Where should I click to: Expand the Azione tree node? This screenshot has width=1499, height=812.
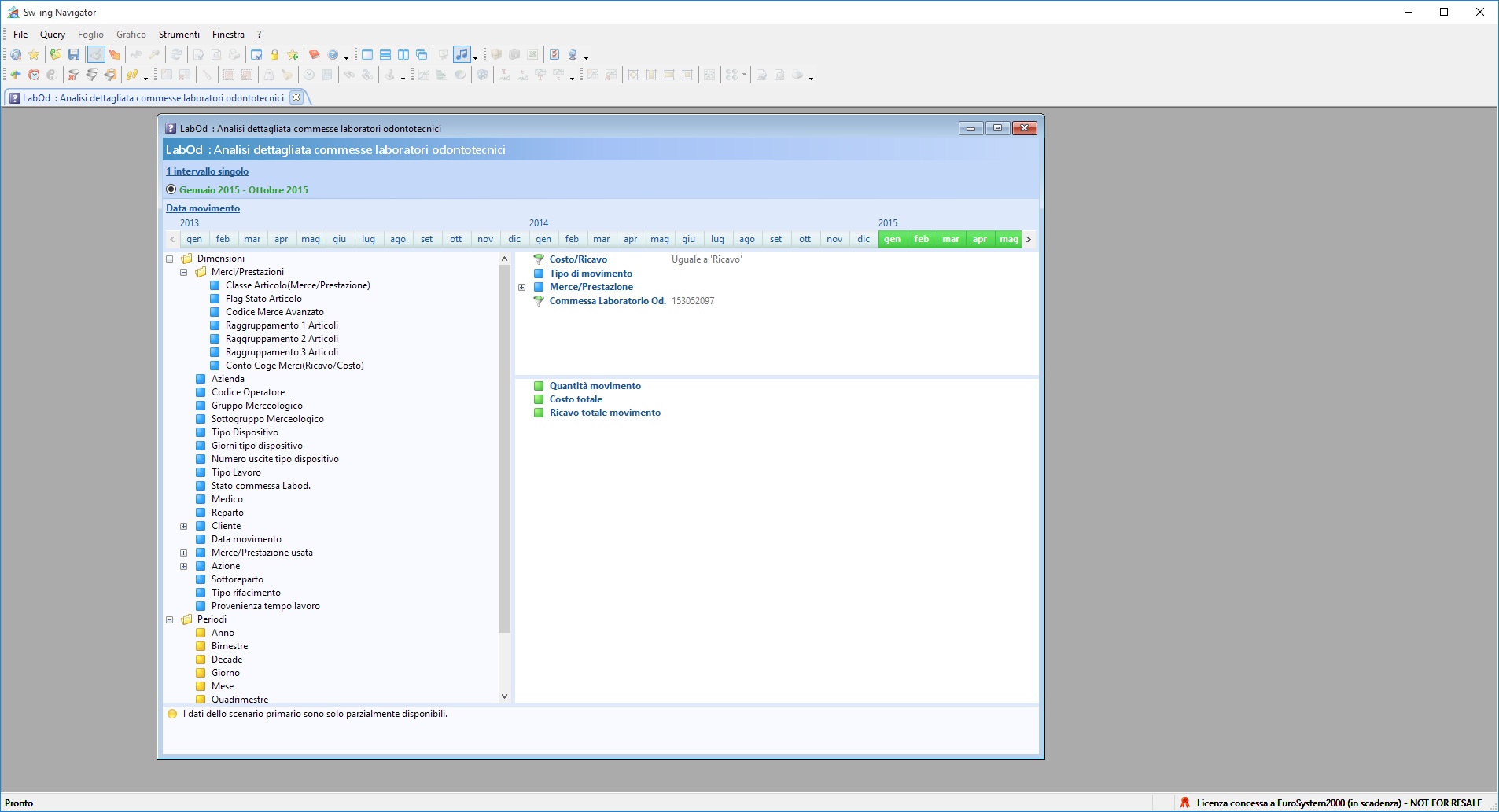coord(184,566)
